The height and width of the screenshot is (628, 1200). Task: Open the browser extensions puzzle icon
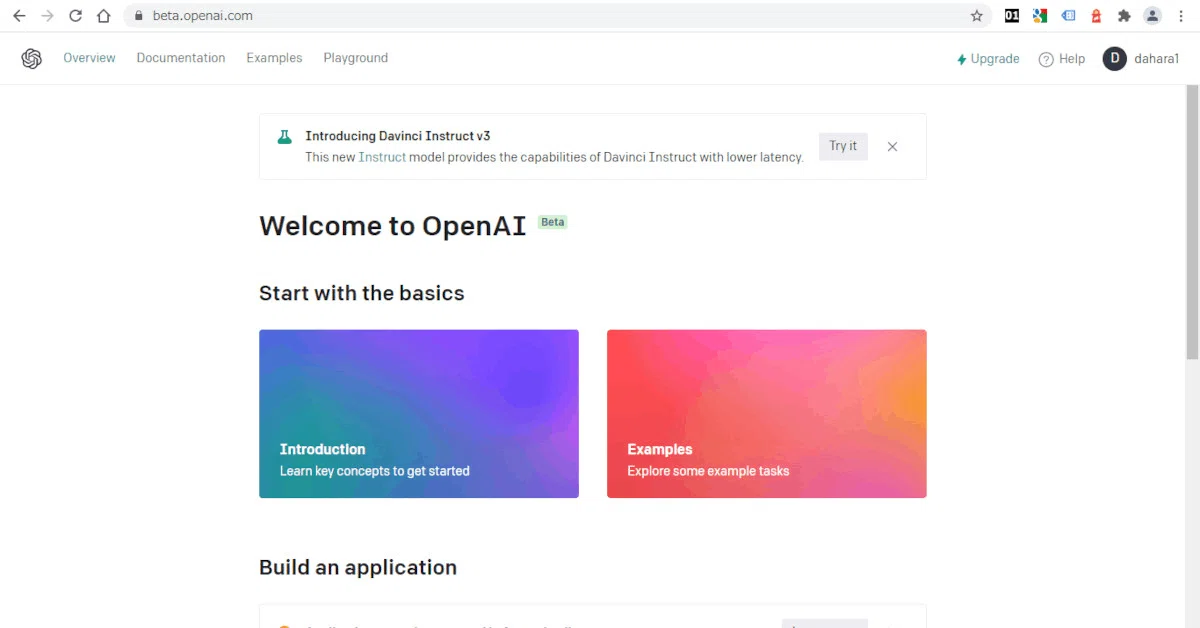[x=1124, y=16]
